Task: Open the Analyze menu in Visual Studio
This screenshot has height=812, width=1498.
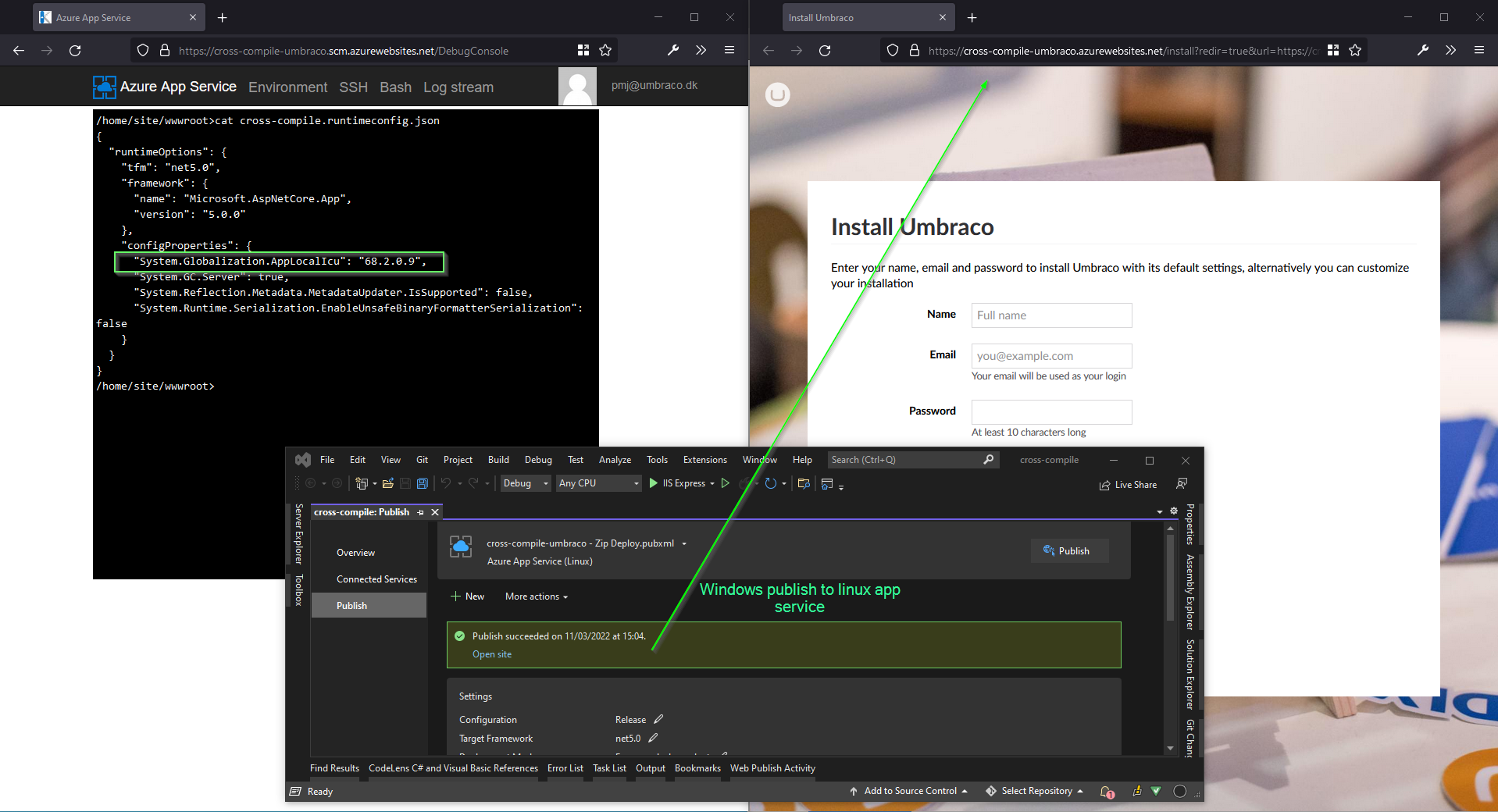Action: pos(615,460)
